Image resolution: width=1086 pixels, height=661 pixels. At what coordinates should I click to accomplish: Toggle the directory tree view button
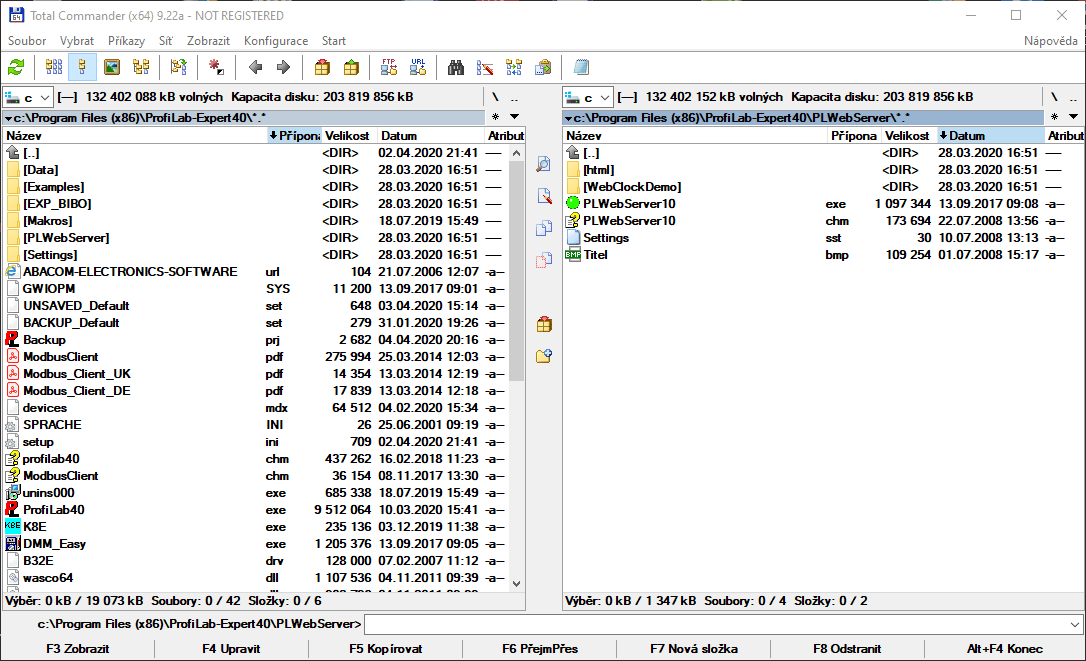tap(141, 68)
